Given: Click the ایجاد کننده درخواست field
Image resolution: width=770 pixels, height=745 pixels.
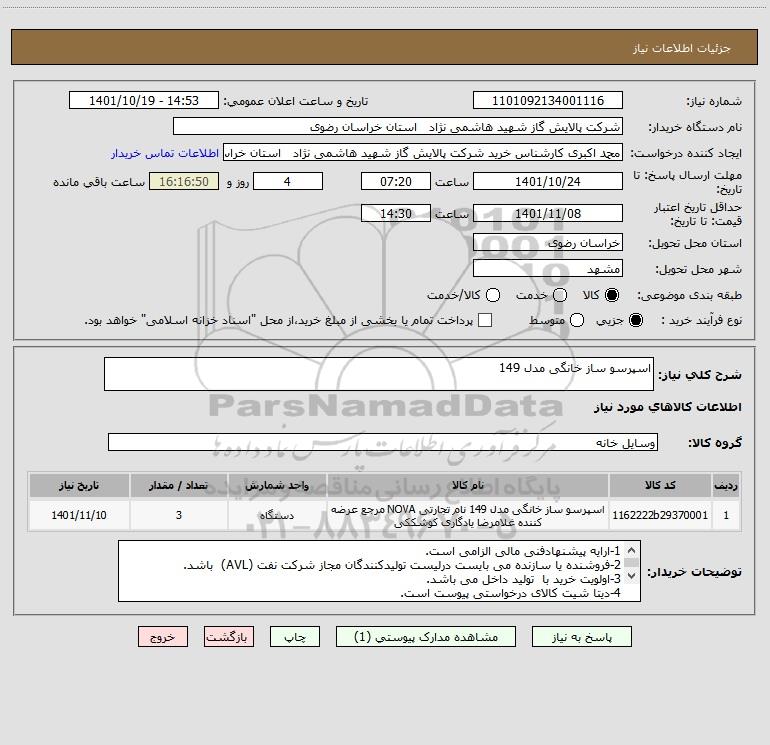Looking at the screenshot, I should tap(423, 153).
